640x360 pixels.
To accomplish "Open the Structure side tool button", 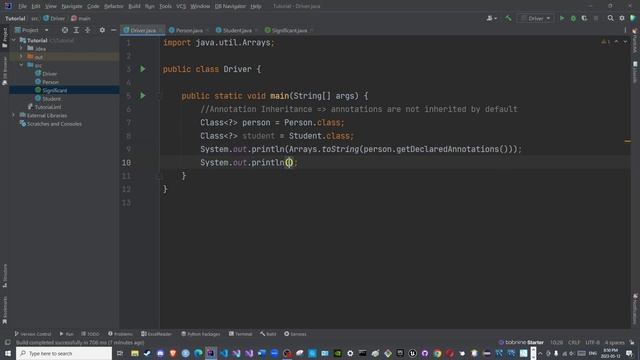I will [4, 276].
